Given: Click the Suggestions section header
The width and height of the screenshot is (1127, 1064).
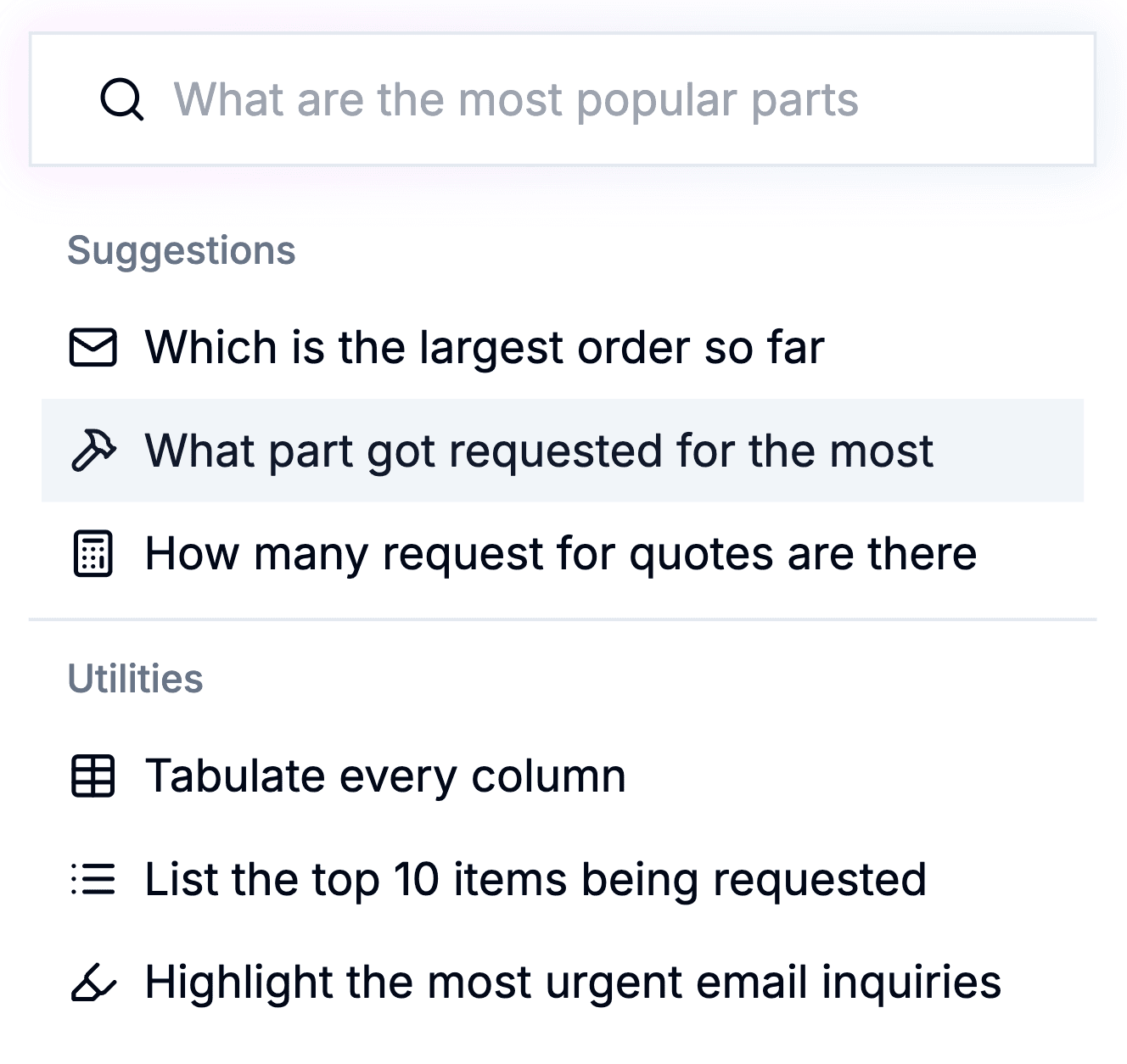Looking at the screenshot, I should pos(182,249).
